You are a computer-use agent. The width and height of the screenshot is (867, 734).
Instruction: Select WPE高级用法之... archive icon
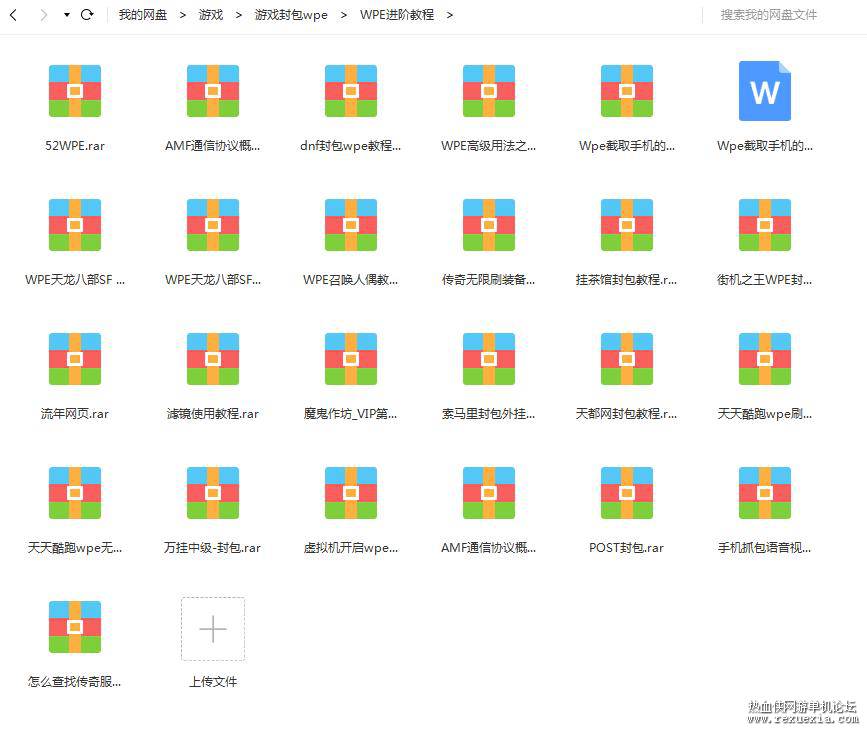[489, 91]
